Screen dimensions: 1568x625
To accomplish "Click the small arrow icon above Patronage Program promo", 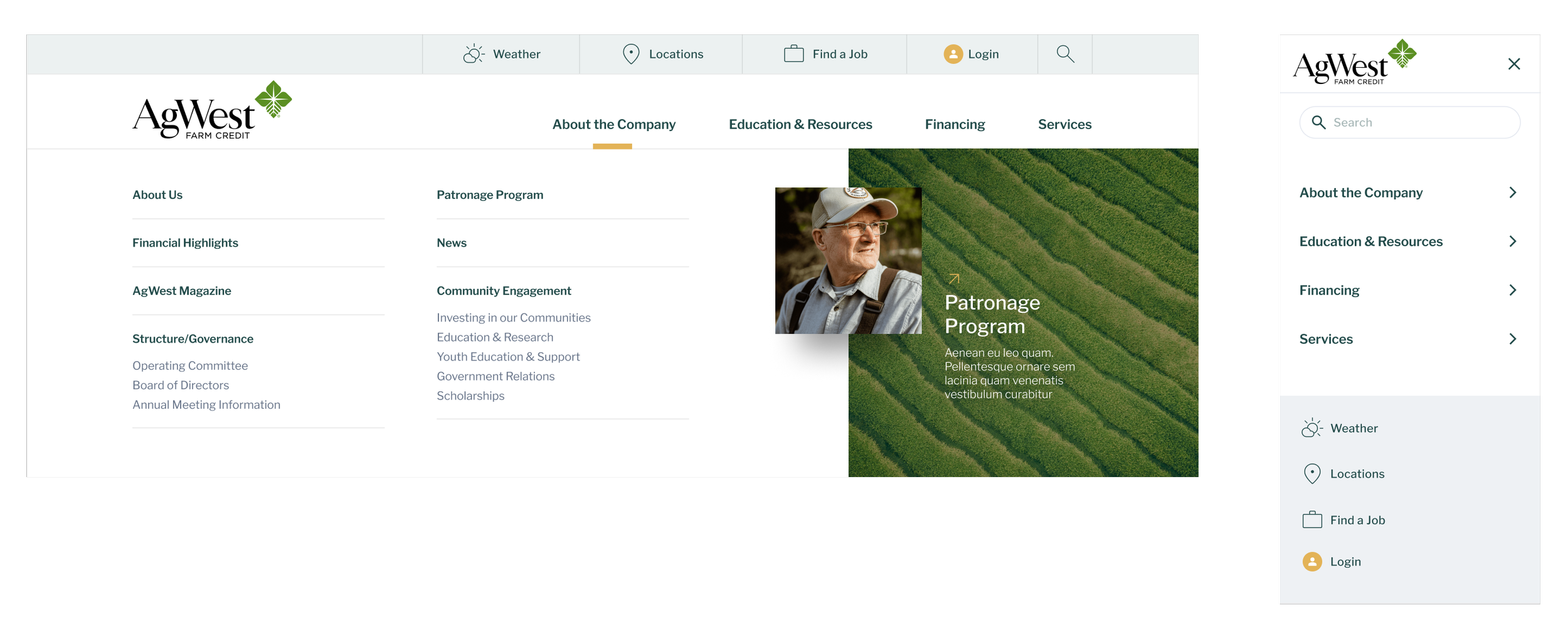I will (953, 279).
